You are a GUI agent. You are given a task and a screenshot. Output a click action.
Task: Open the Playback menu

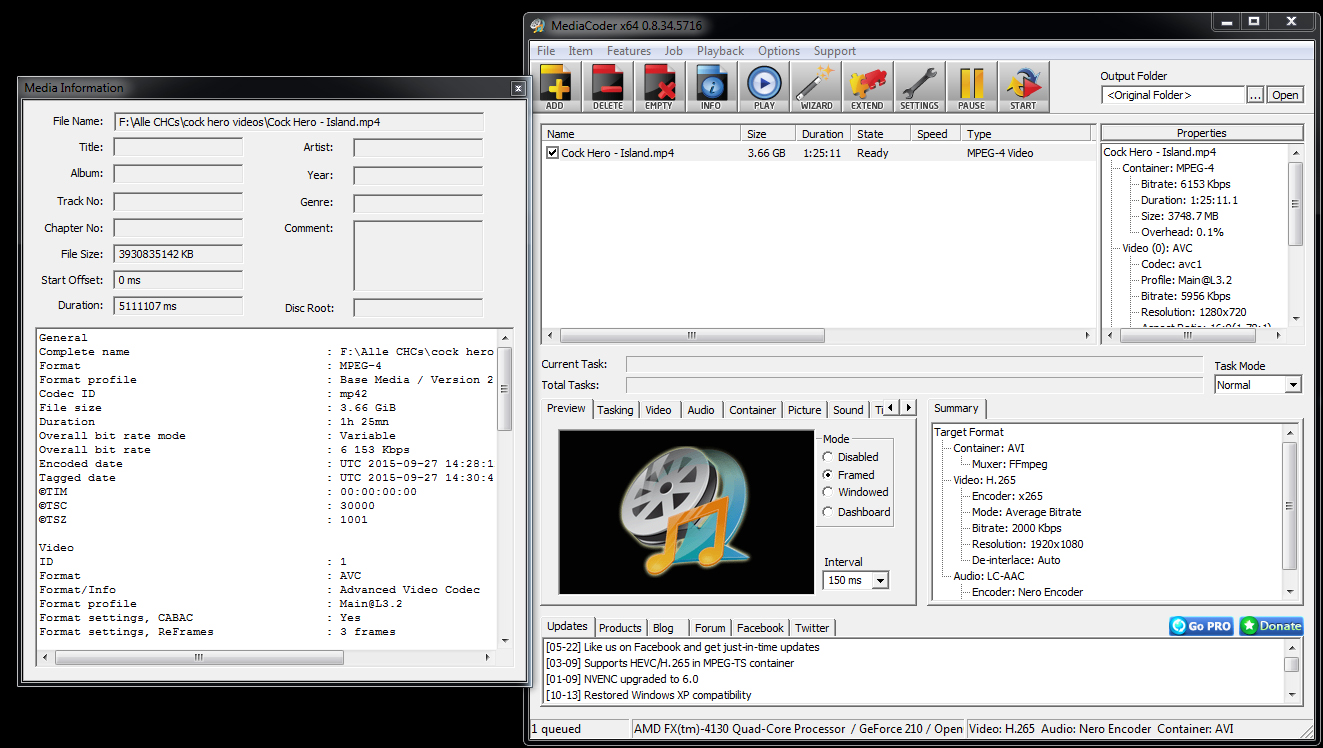pyautogui.click(x=720, y=51)
